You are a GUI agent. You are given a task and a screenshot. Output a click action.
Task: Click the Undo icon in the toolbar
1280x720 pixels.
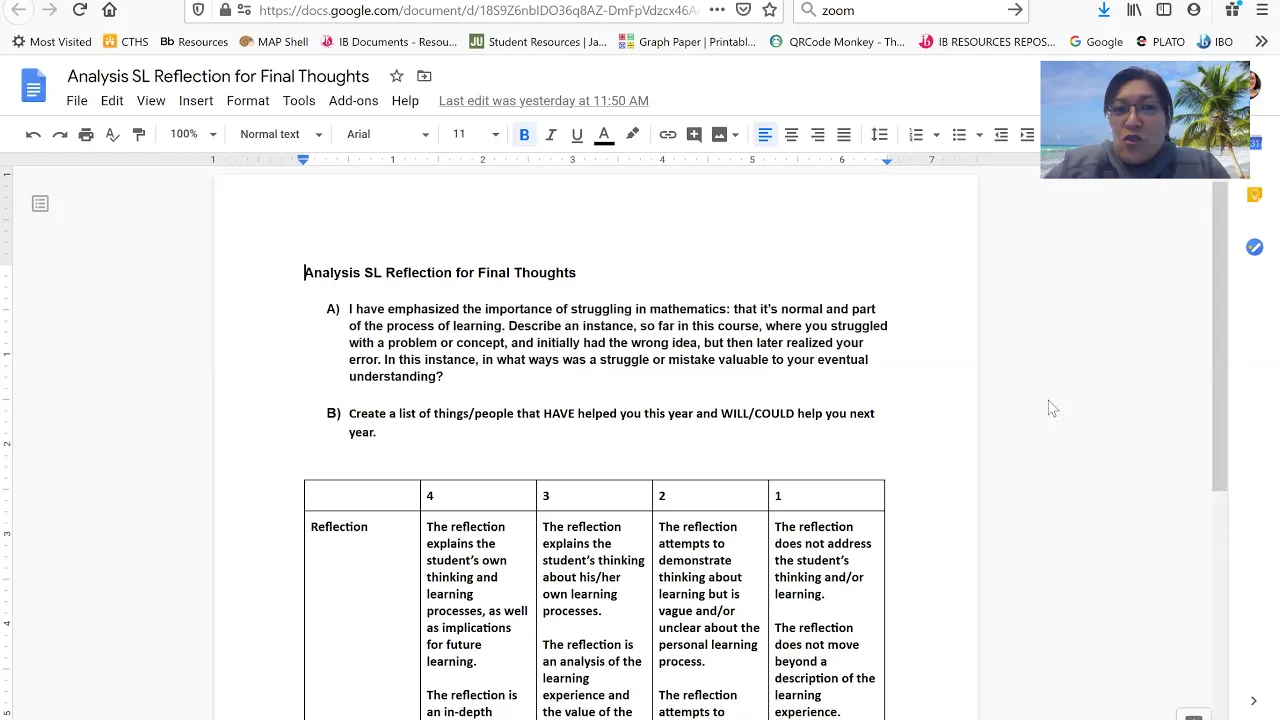click(33, 134)
